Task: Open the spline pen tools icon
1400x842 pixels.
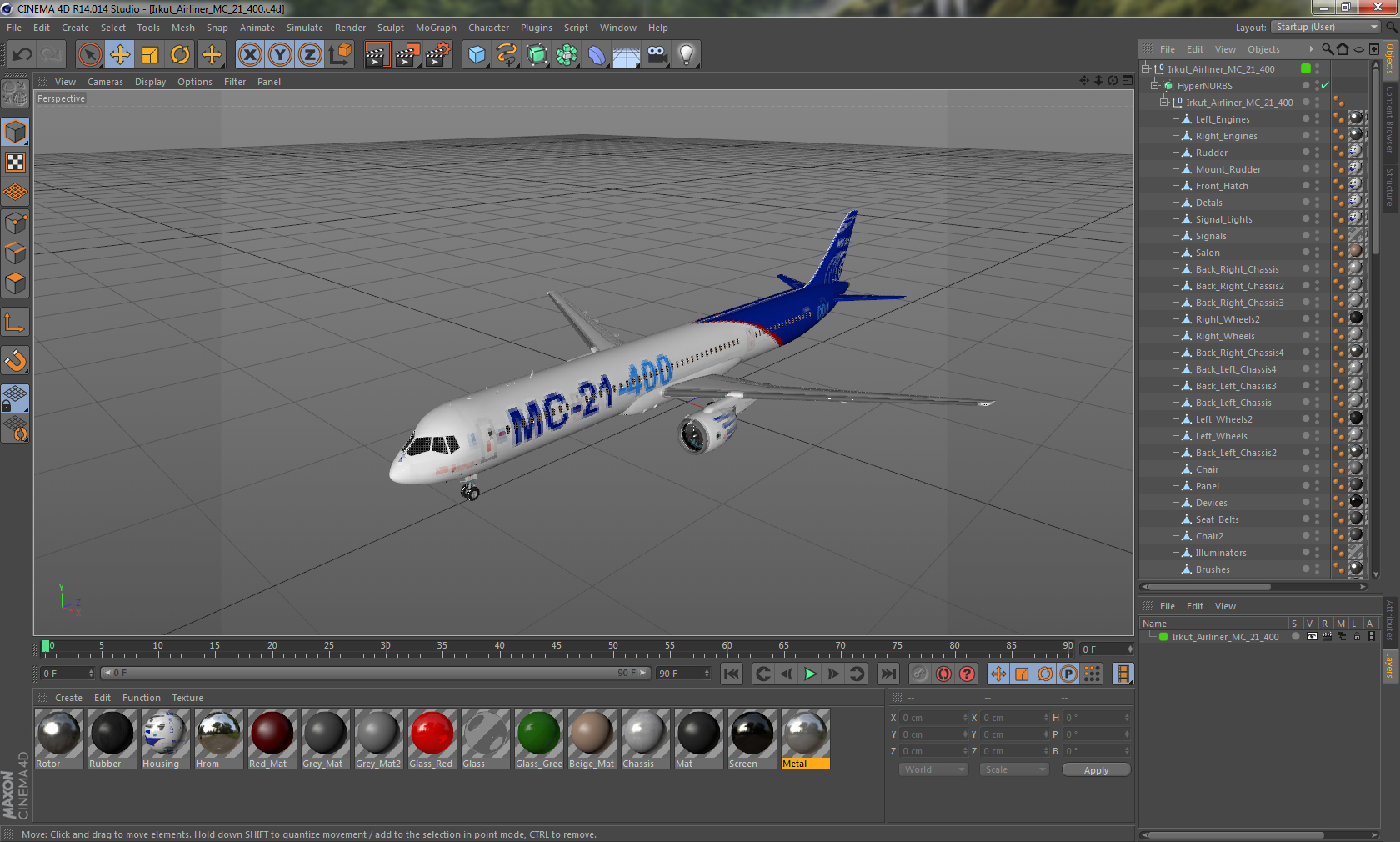Action: 507,55
